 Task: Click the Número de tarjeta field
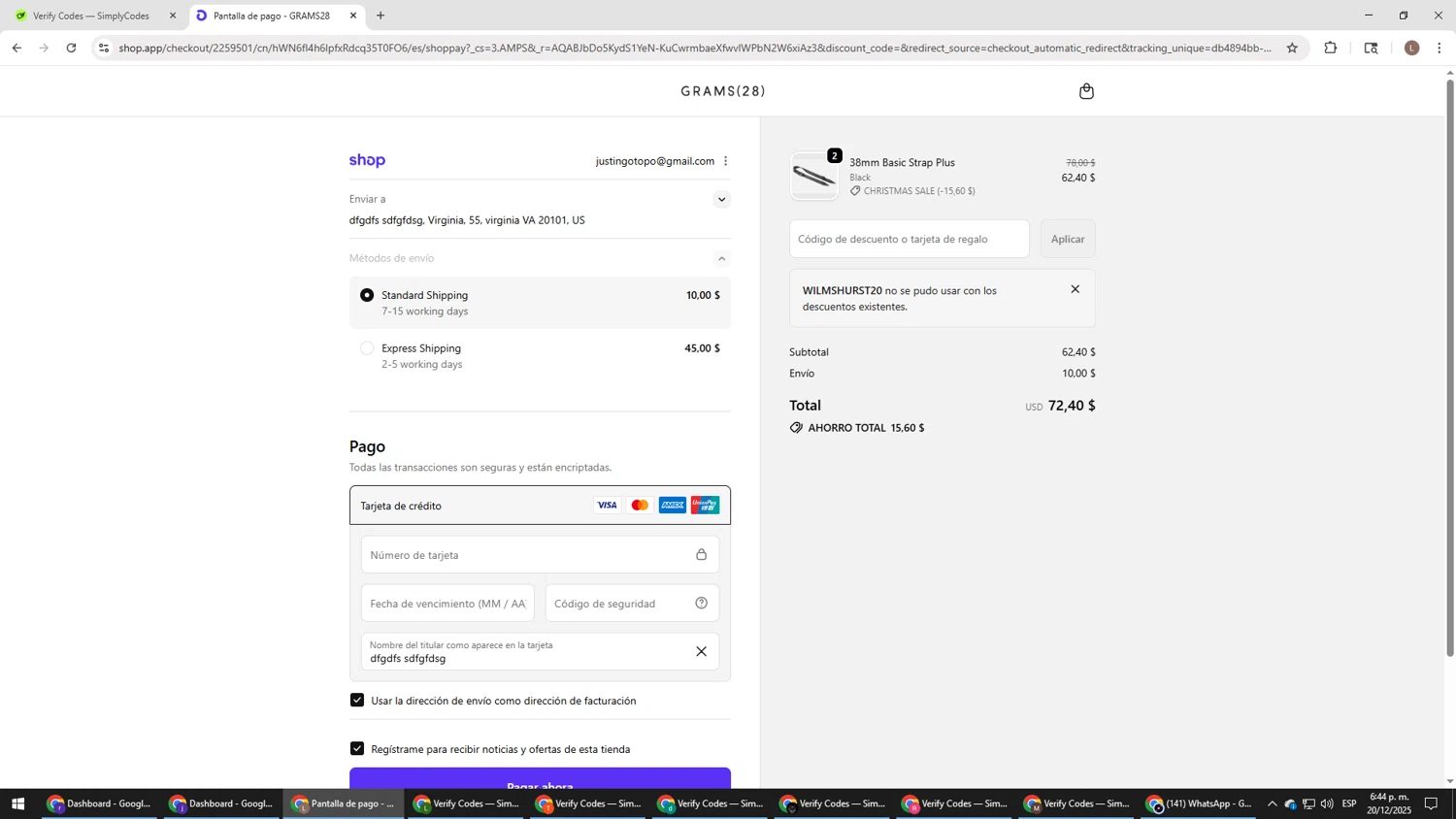tap(540, 555)
